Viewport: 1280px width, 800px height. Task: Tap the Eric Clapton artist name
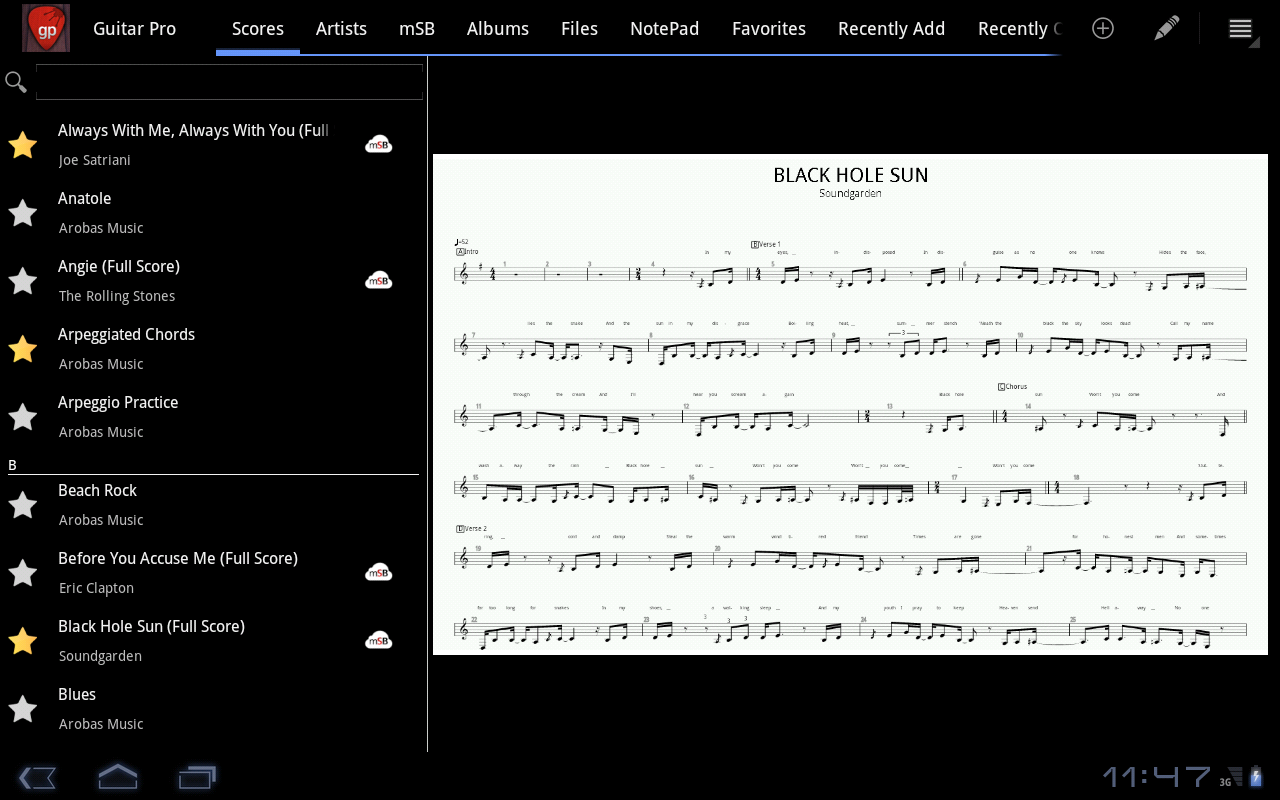pyautogui.click(x=96, y=588)
